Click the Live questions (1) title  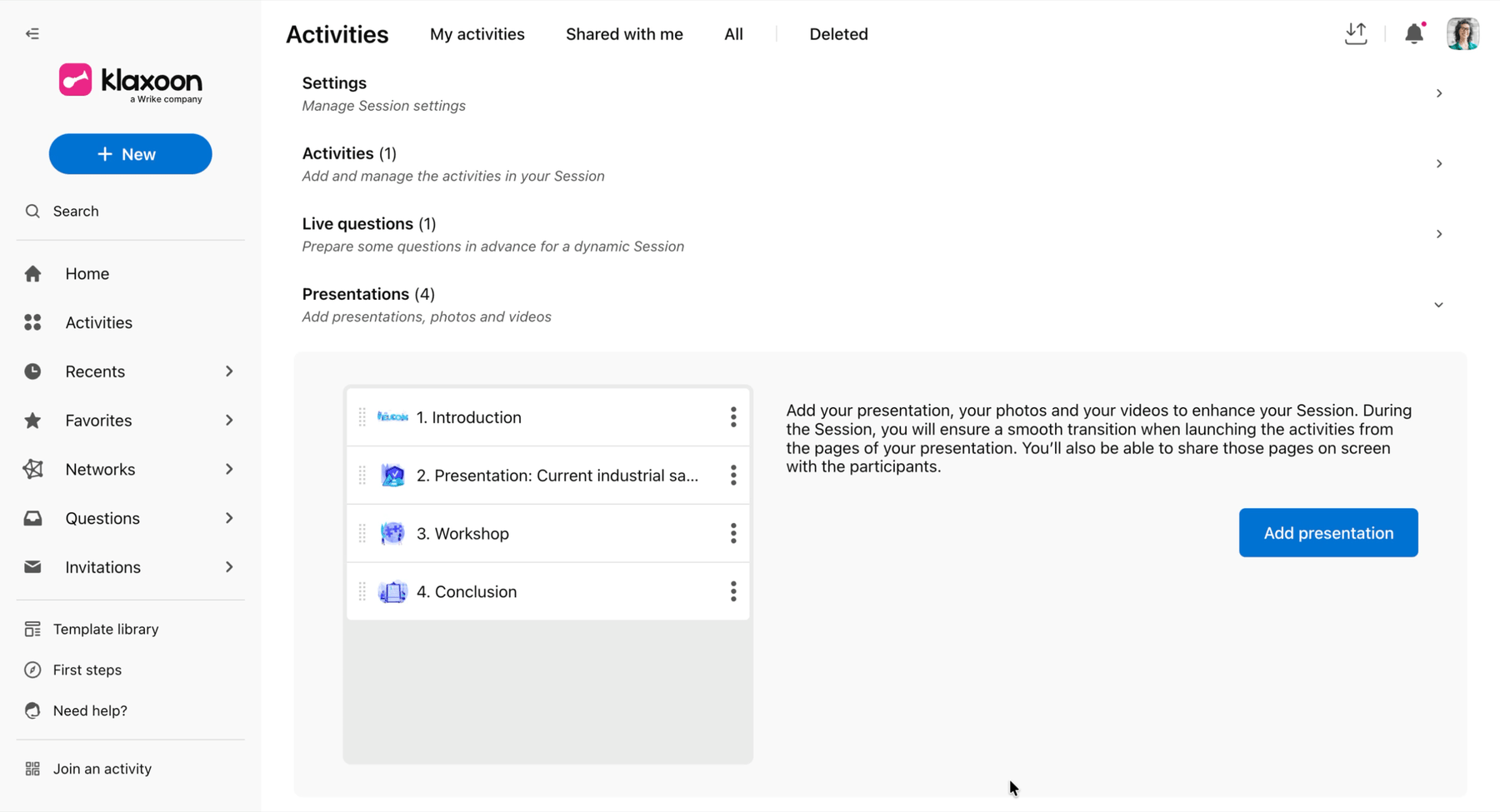(369, 224)
